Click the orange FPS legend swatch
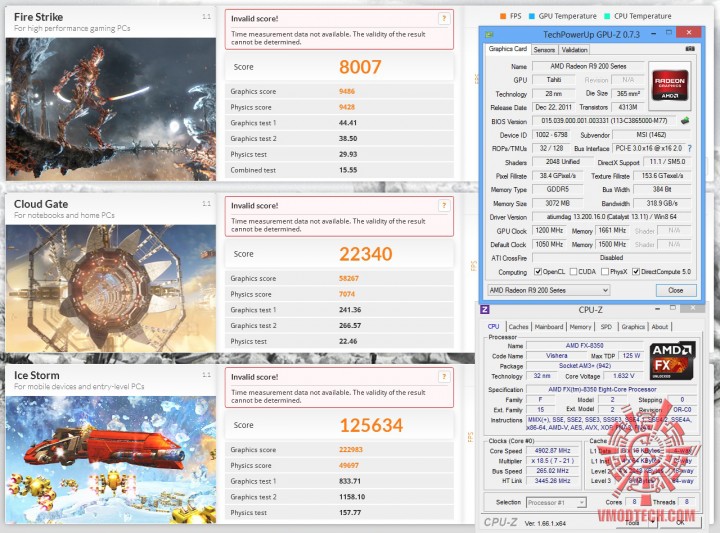This screenshot has width=720, height=533. click(502, 16)
